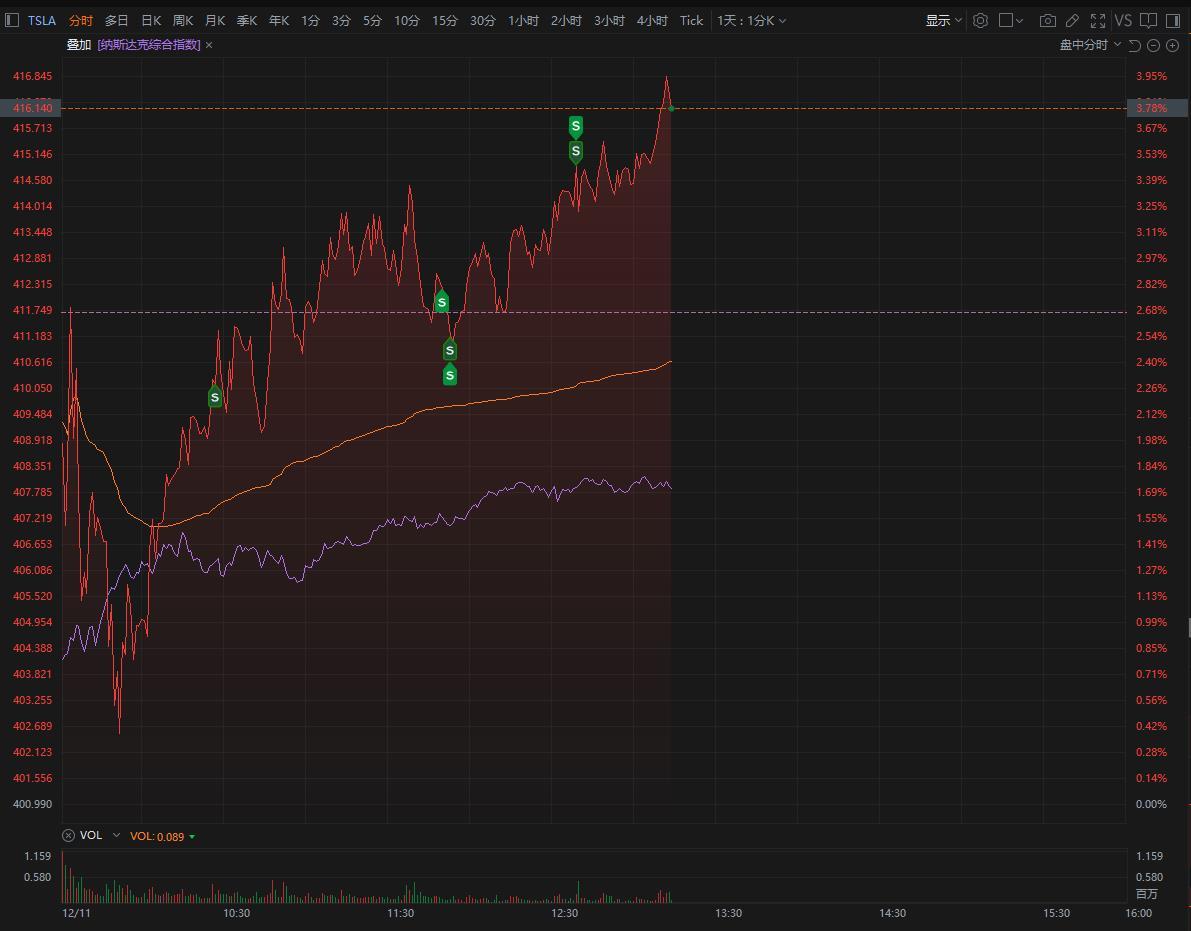Click the green triangle beside VOL value
The image size is (1191, 931).
192,837
